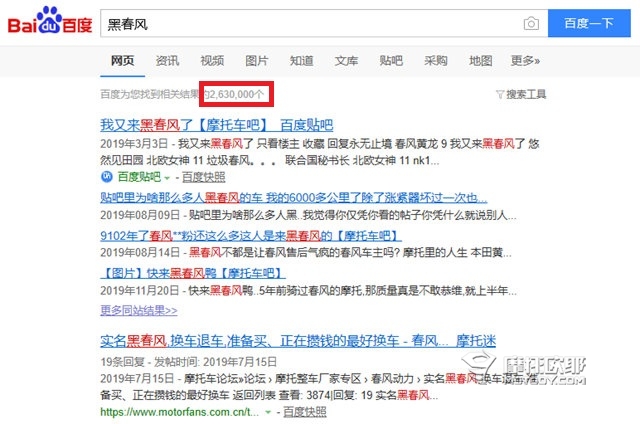Click date text 2019年08月09日
This screenshot has height=424, width=640.
click(x=140, y=215)
